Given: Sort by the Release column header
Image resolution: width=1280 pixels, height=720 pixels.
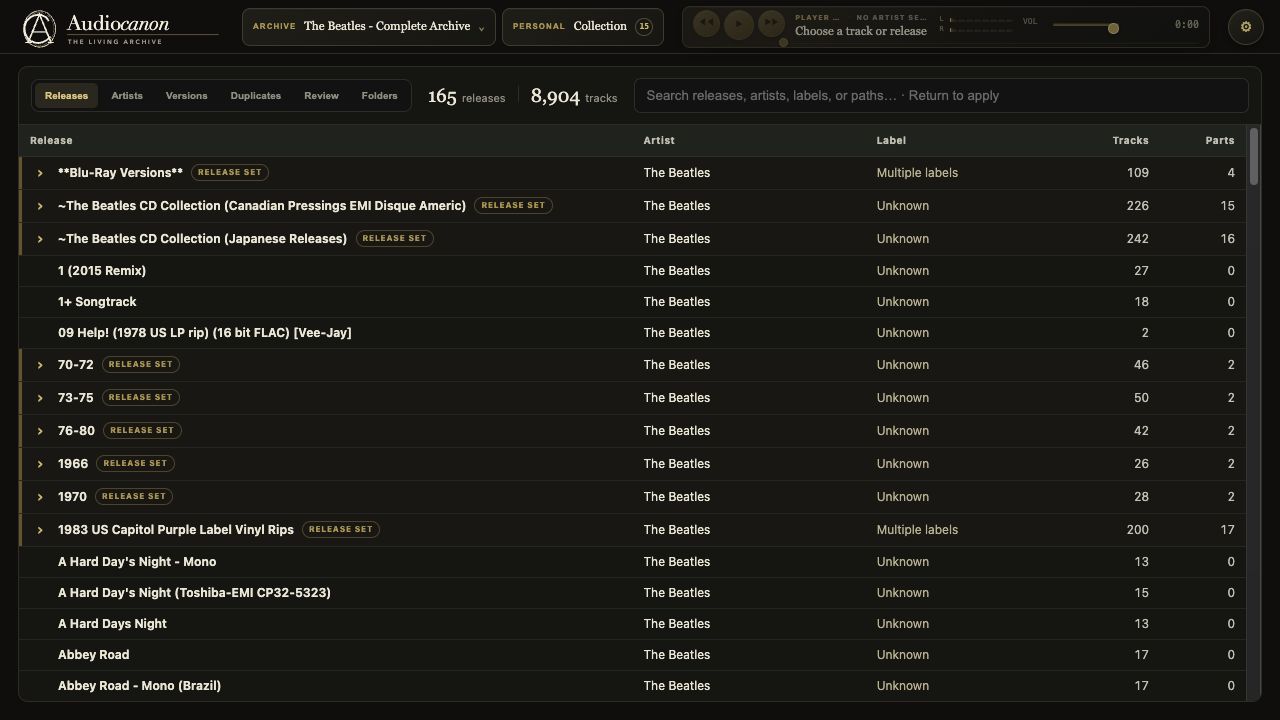Looking at the screenshot, I should coord(51,140).
